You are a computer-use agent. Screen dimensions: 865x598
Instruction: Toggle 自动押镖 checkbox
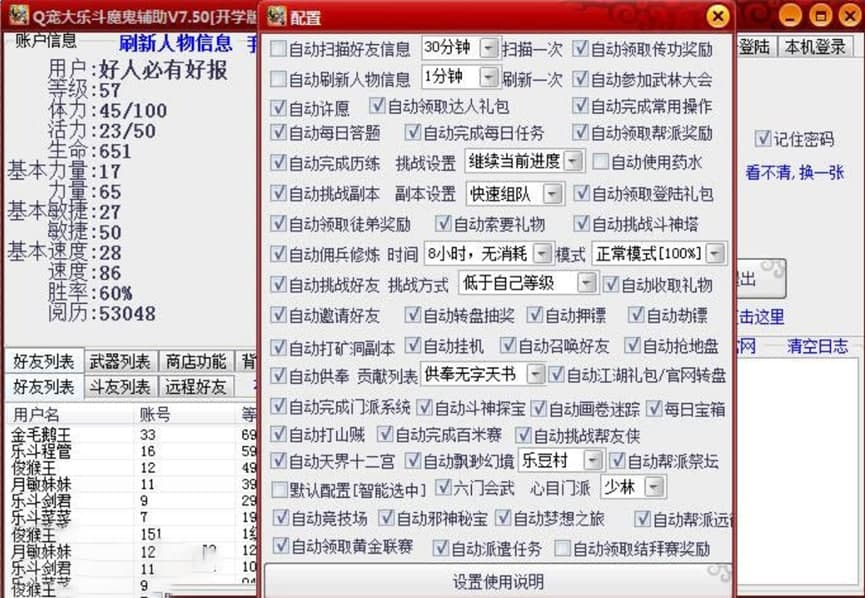point(535,315)
